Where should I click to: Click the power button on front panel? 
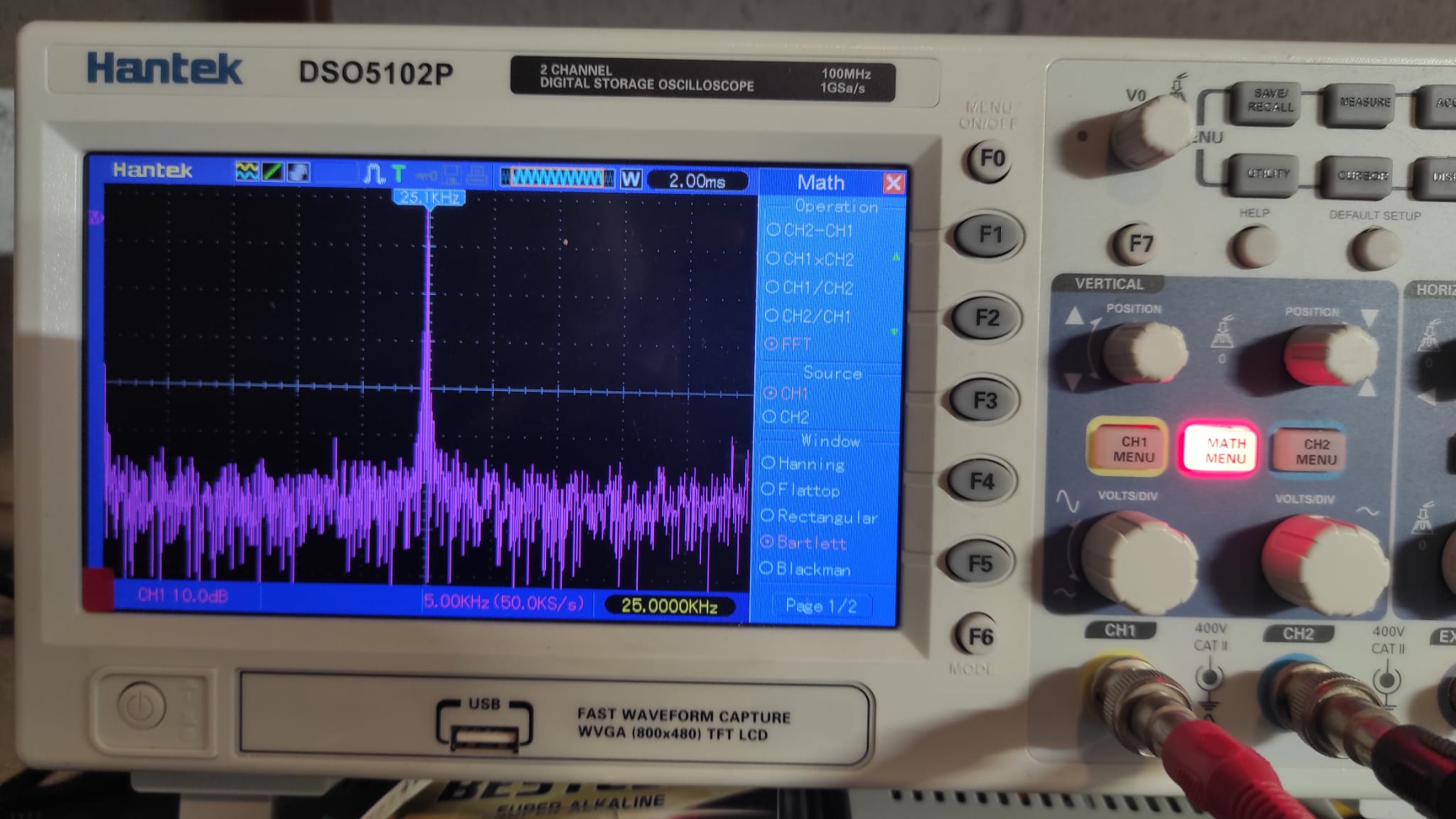(141, 707)
